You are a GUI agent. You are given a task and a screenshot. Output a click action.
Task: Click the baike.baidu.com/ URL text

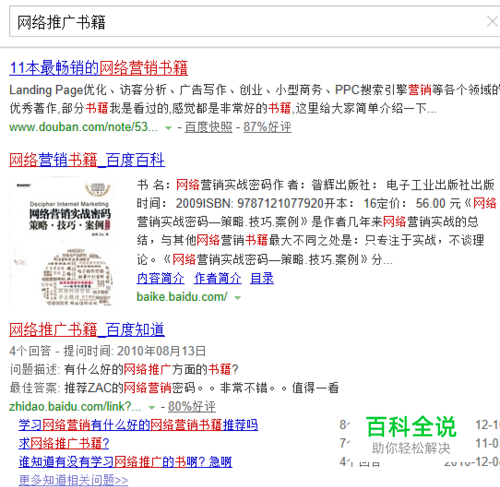182,297
